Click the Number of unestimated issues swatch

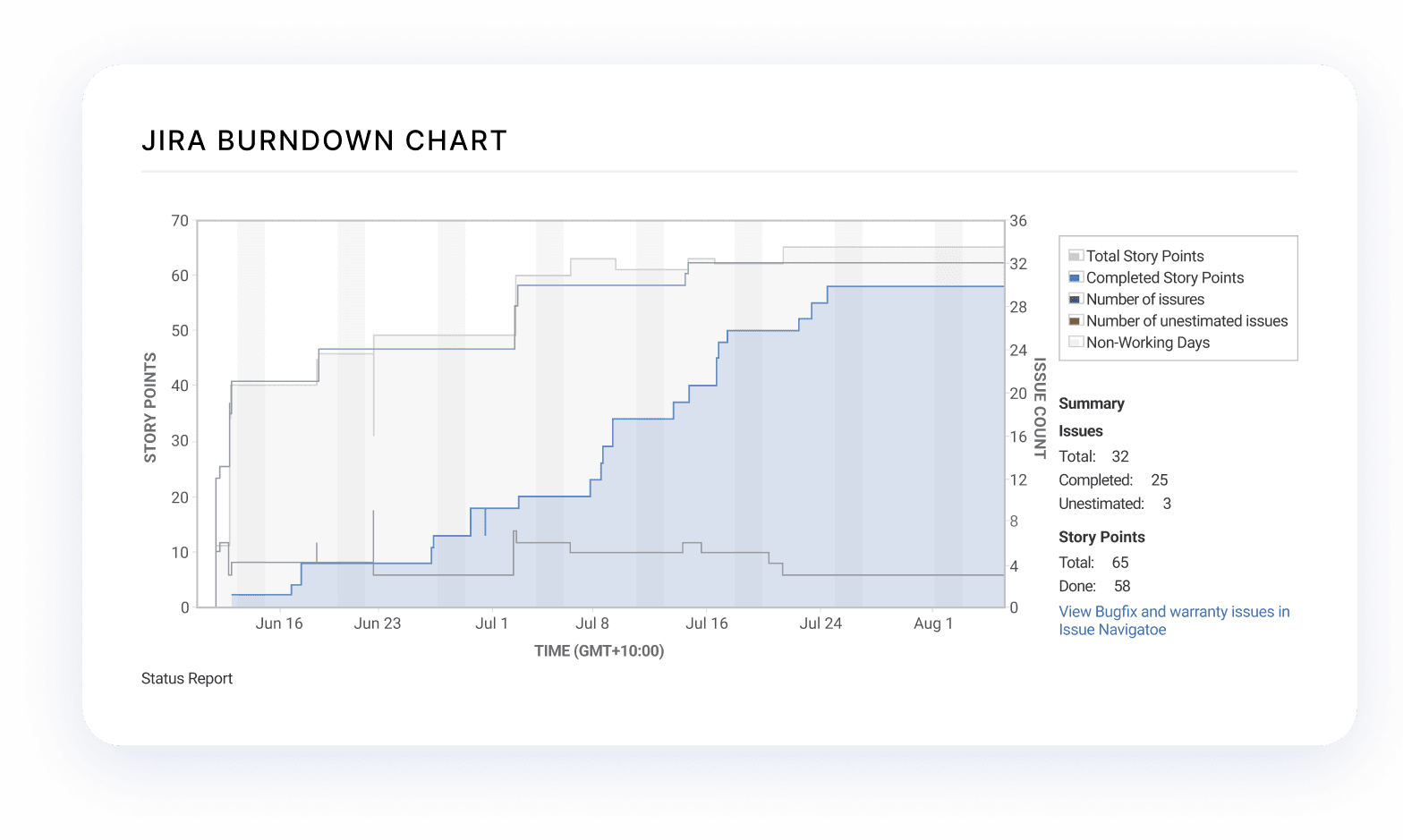tap(1076, 320)
